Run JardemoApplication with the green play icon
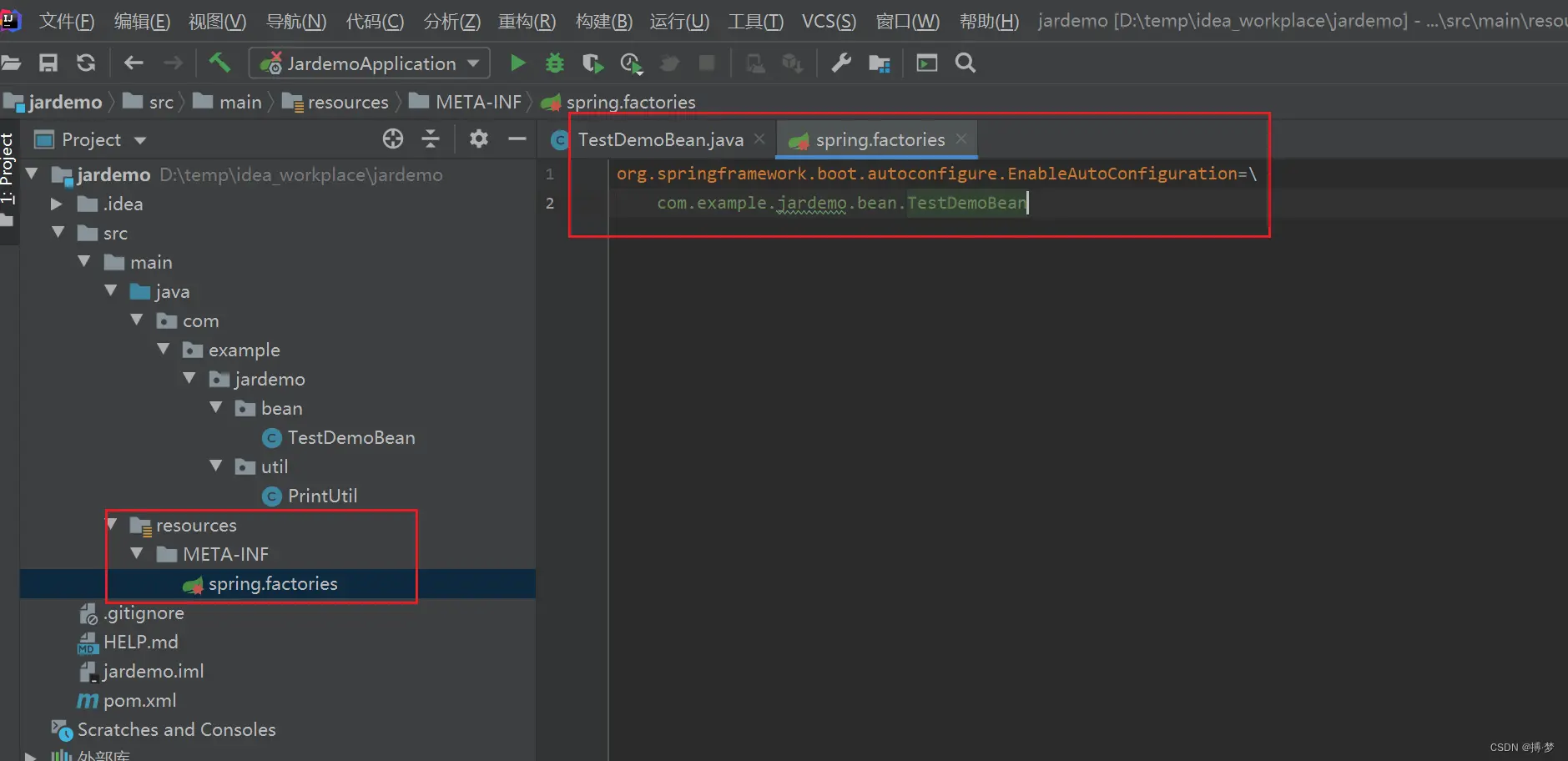This screenshot has height=761, width=1568. 517,63
